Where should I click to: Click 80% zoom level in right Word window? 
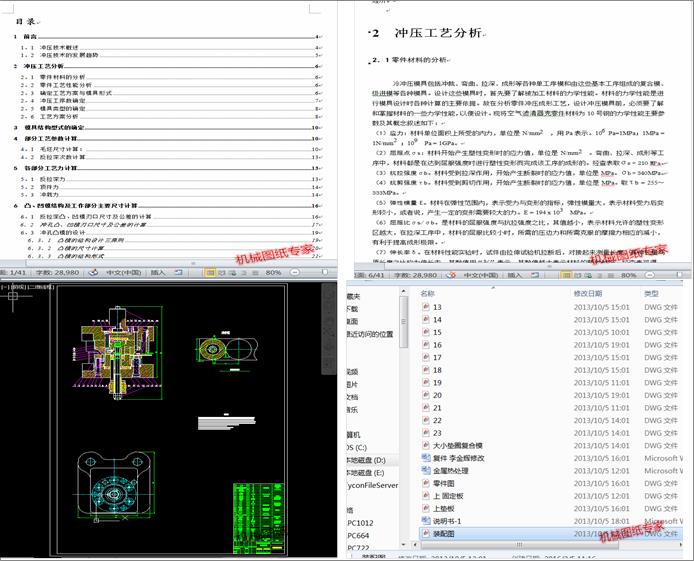click(628, 275)
